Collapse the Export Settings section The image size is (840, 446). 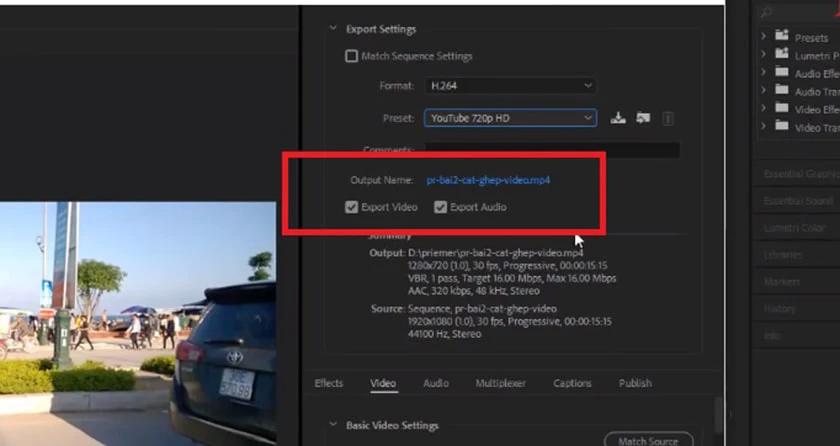[x=333, y=28]
